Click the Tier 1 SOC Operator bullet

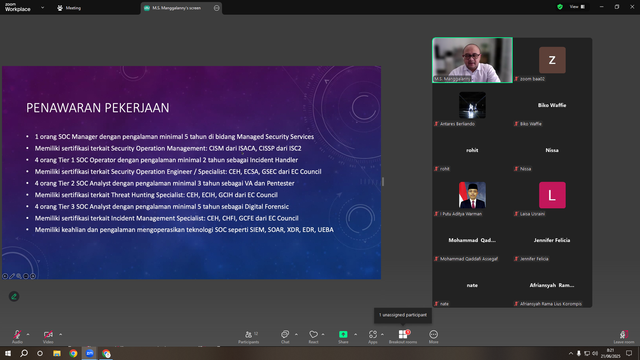(166, 160)
